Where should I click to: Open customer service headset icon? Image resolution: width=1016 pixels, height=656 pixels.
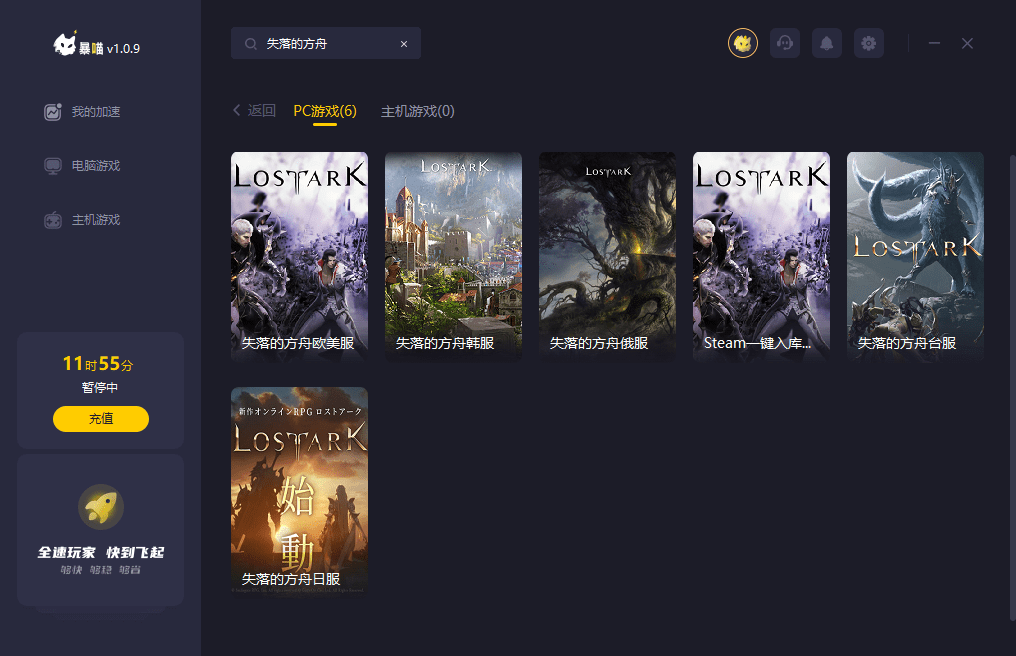pos(785,43)
